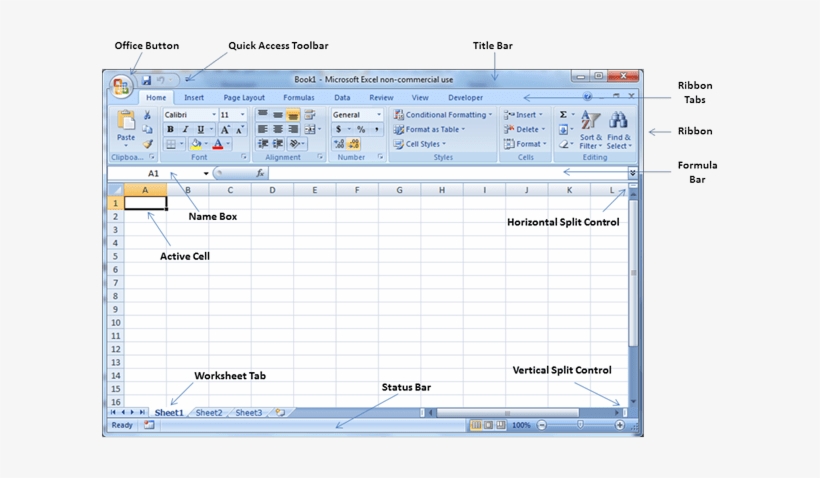This screenshot has height=478, width=820.
Task: Click the Save icon in Quick Access Toolbar
Action: tap(146, 80)
